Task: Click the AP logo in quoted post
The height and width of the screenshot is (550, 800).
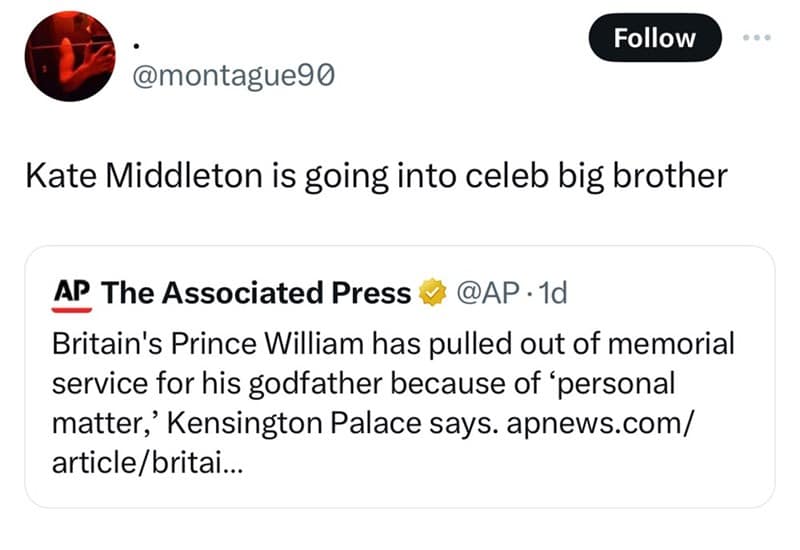Action: pyautogui.click(x=72, y=294)
